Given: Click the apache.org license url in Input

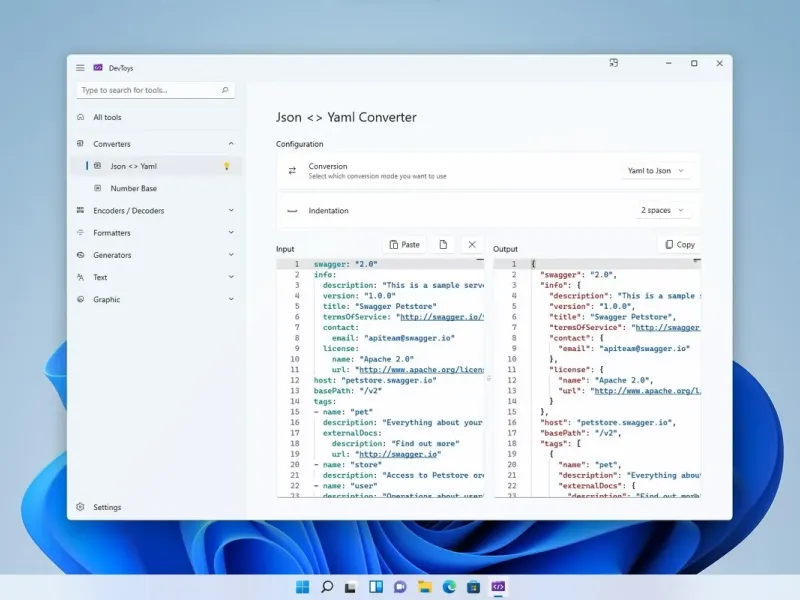Looking at the screenshot, I should click(421, 369).
